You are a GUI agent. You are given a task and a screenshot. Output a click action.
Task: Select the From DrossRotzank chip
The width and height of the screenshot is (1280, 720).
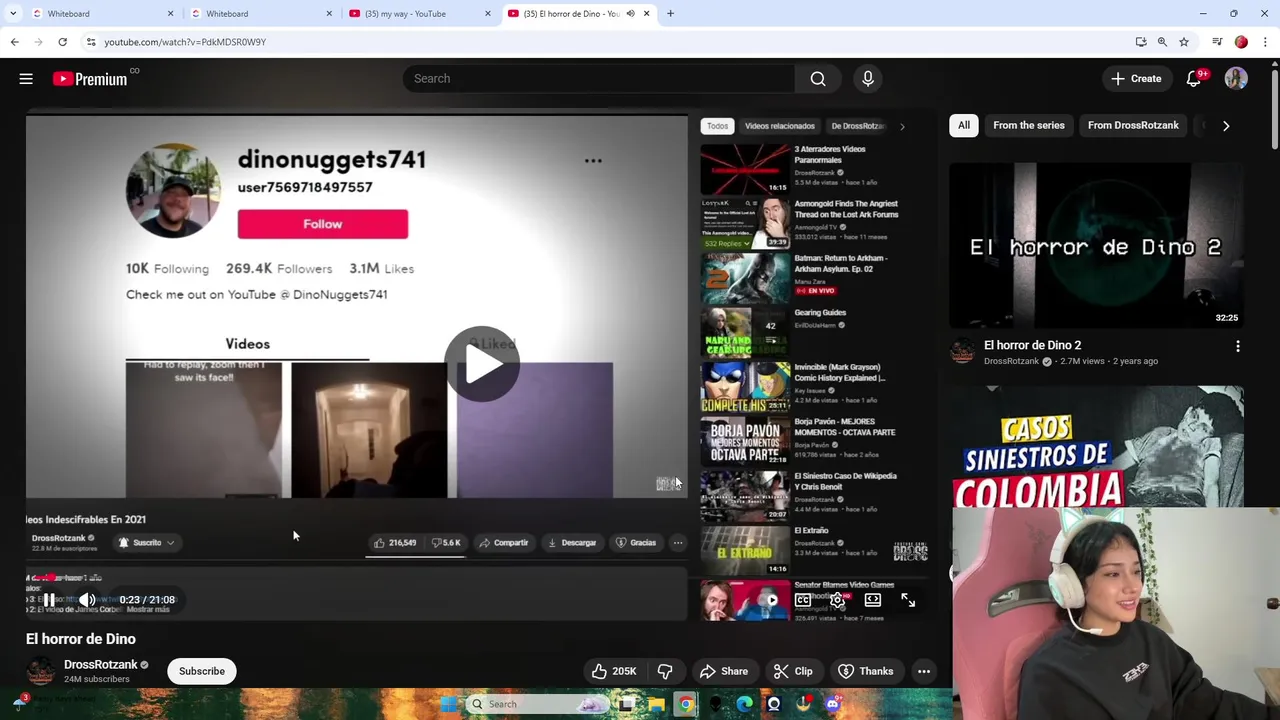[x=1133, y=125]
